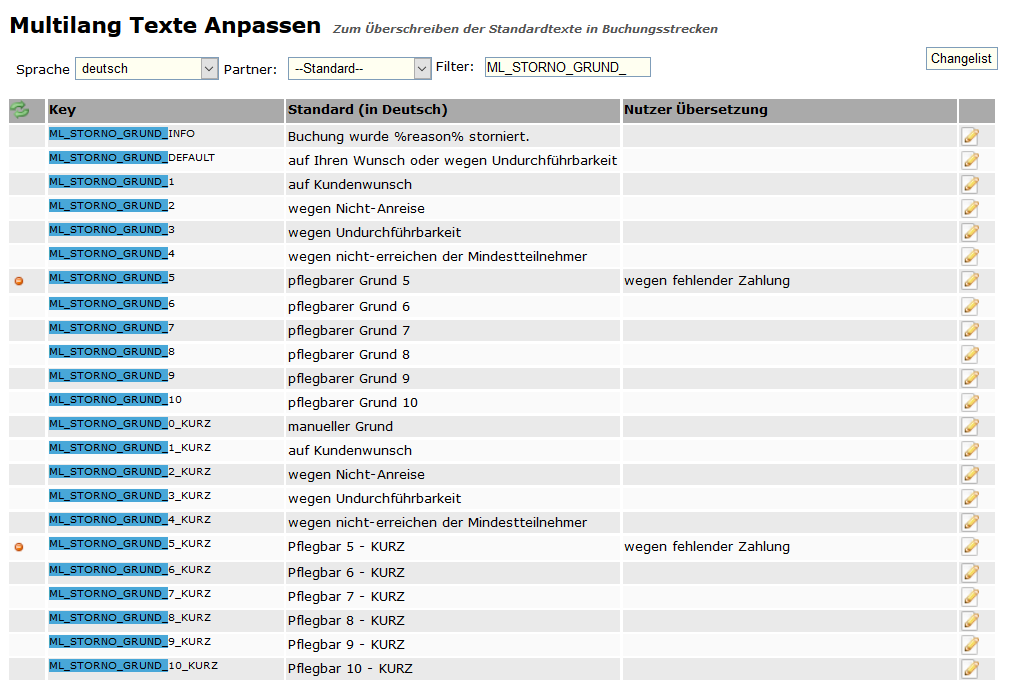Click pencil icon for ML_STORNO_GRUND_DEFAULT
The width and height of the screenshot is (1031, 693).
[x=970, y=160]
